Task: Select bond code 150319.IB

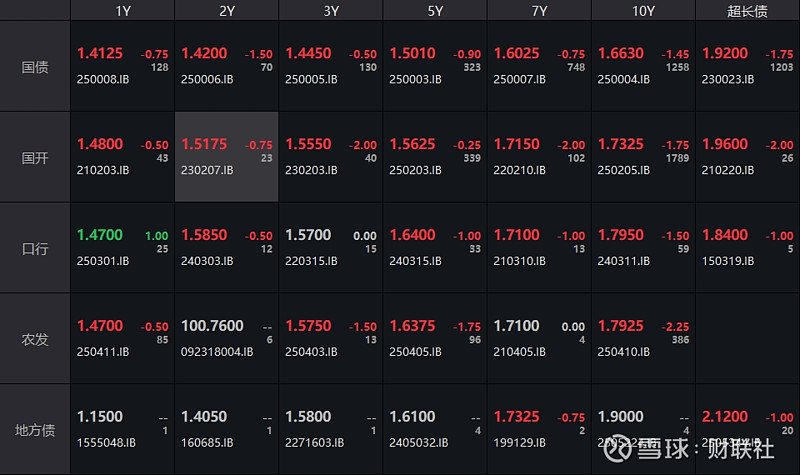Action: coord(727,261)
